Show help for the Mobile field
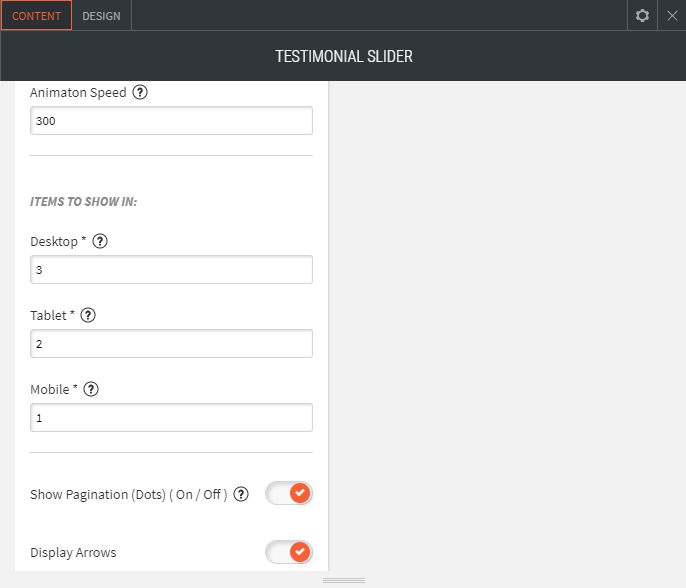 pyautogui.click(x=91, y=390)
